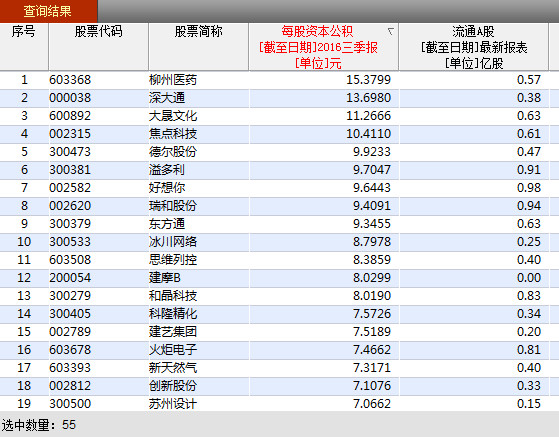Select stock code 200054
This screenshot has width=559, height=437.
click(x=70, y=278)
